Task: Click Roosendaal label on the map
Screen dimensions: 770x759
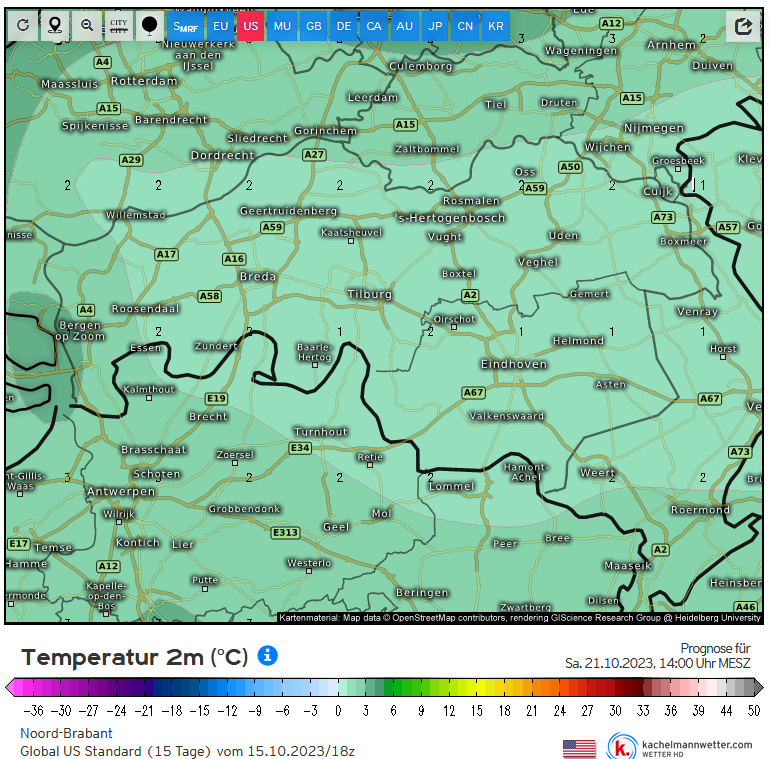Action: (x=145, y=309)
